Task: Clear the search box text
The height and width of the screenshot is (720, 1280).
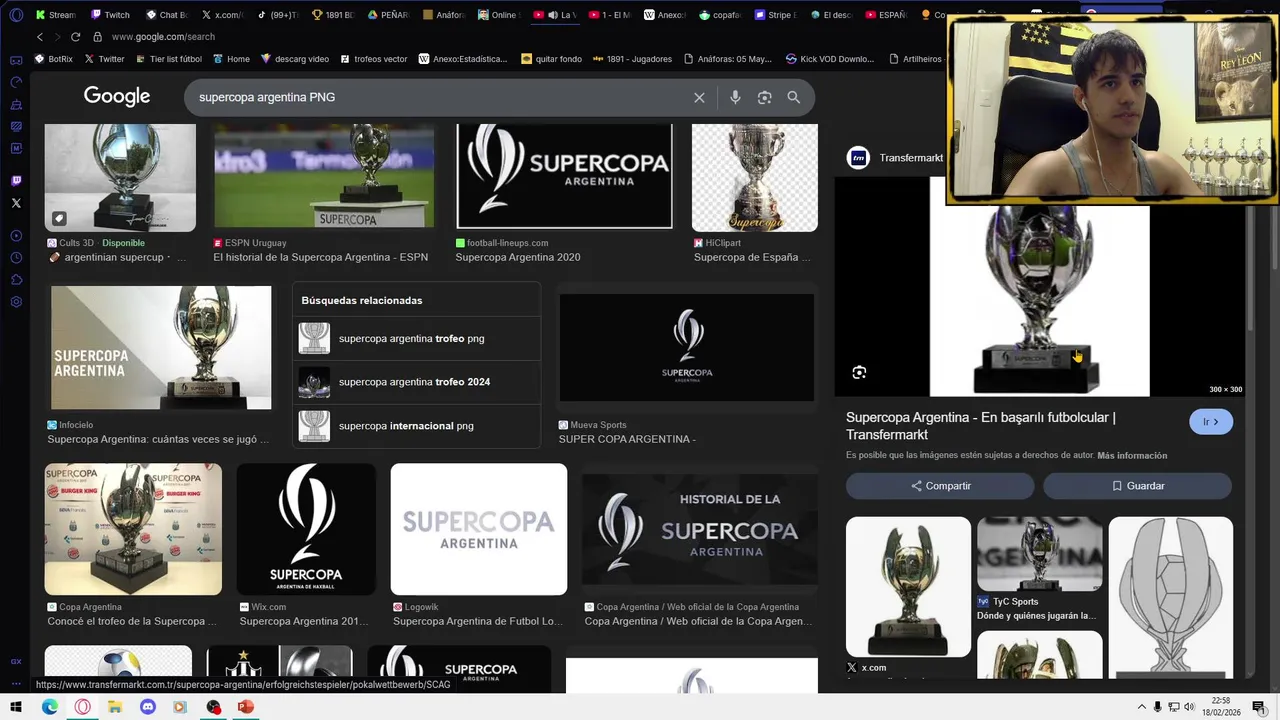Action: pyautogui.click(x=699, y=97)
